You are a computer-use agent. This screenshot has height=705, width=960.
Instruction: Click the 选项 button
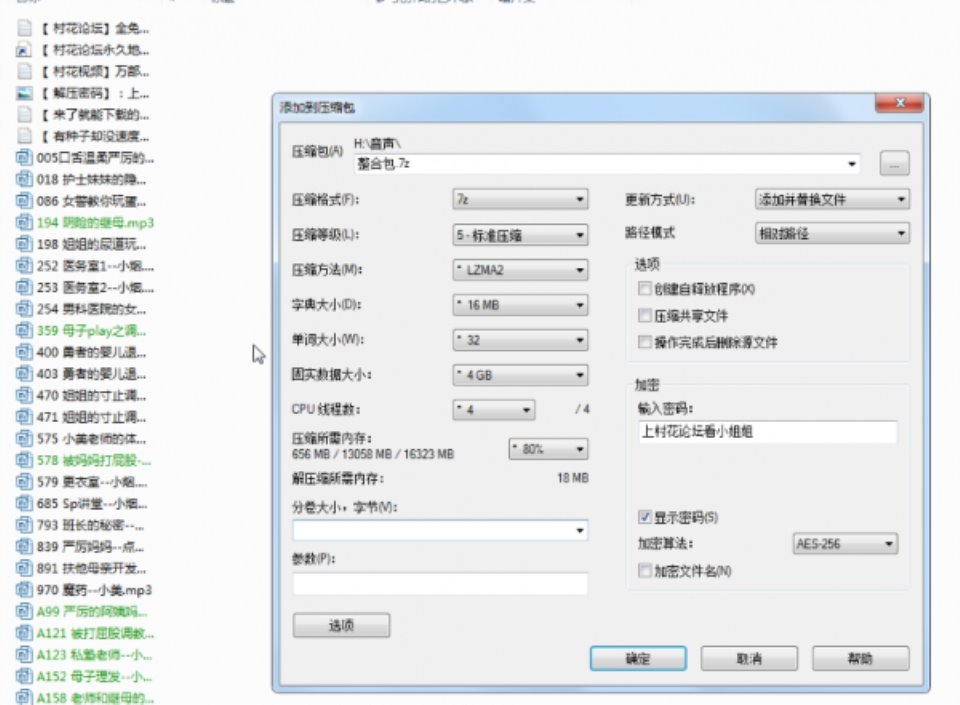click(341, 625)
